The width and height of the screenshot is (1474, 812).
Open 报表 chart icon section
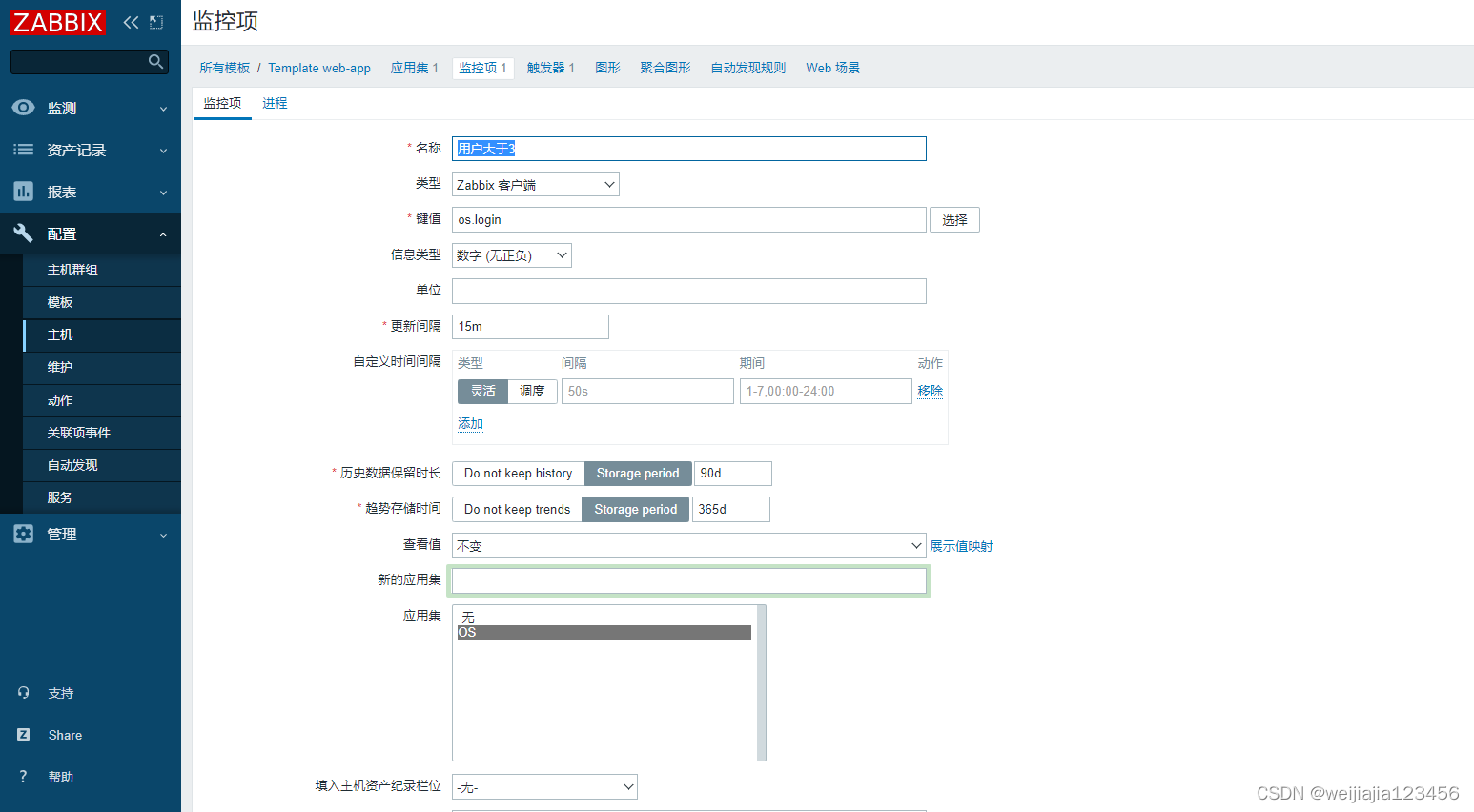(x=24, y=192)
